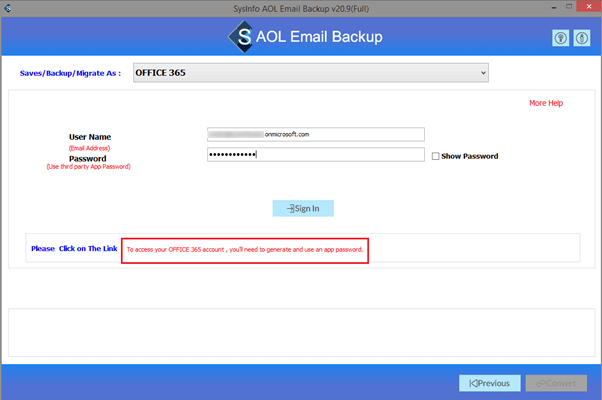Screen dimensions: 602x400
Task: Click the 'Please Click on The Link' text
Action: (x=74, y=249)
